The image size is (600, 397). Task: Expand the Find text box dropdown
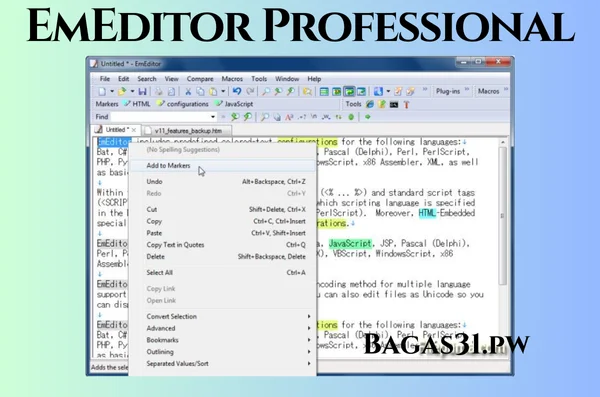pos(213,117)
